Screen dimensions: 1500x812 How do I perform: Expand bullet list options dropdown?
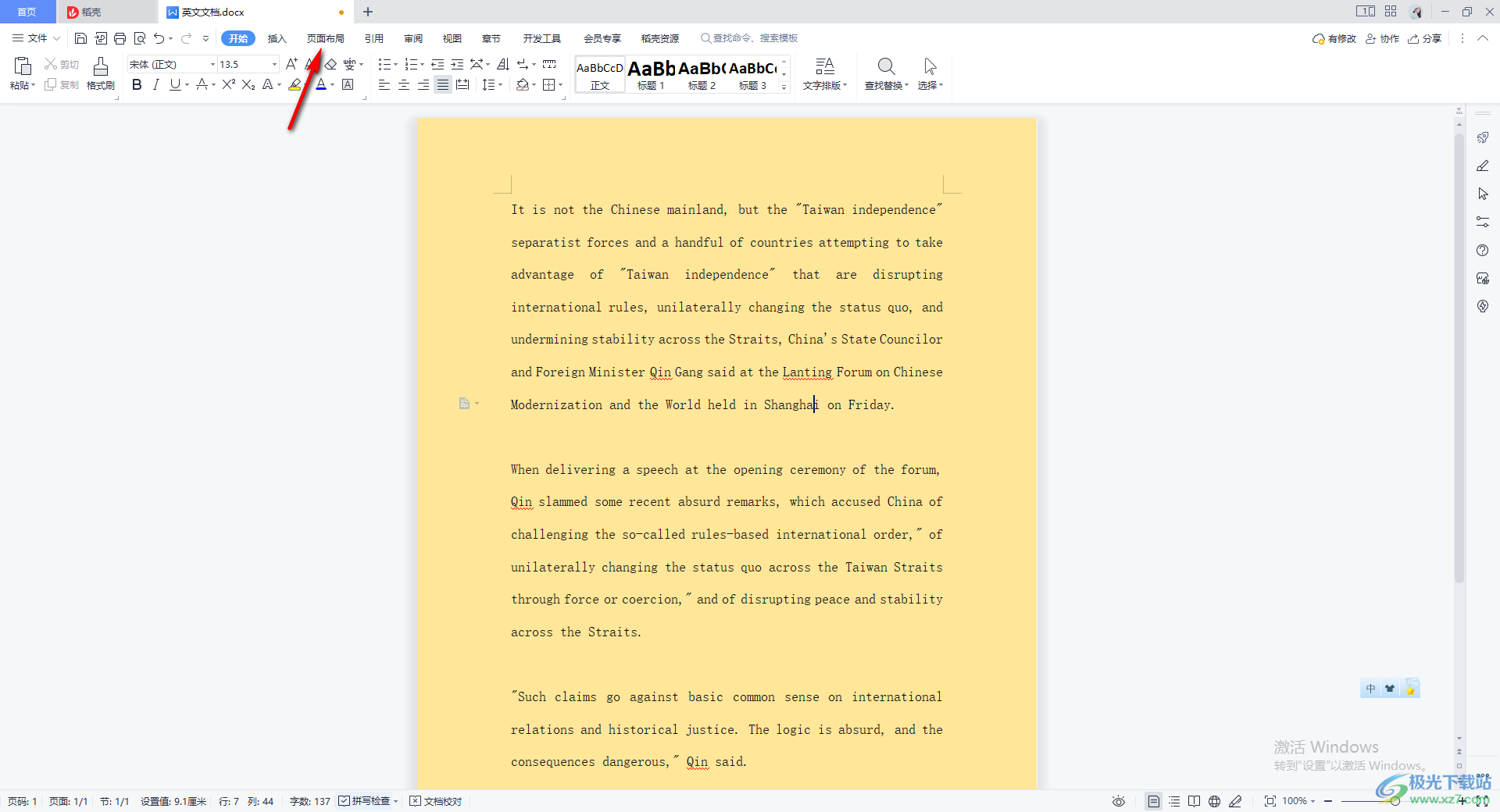click(395, 64)
